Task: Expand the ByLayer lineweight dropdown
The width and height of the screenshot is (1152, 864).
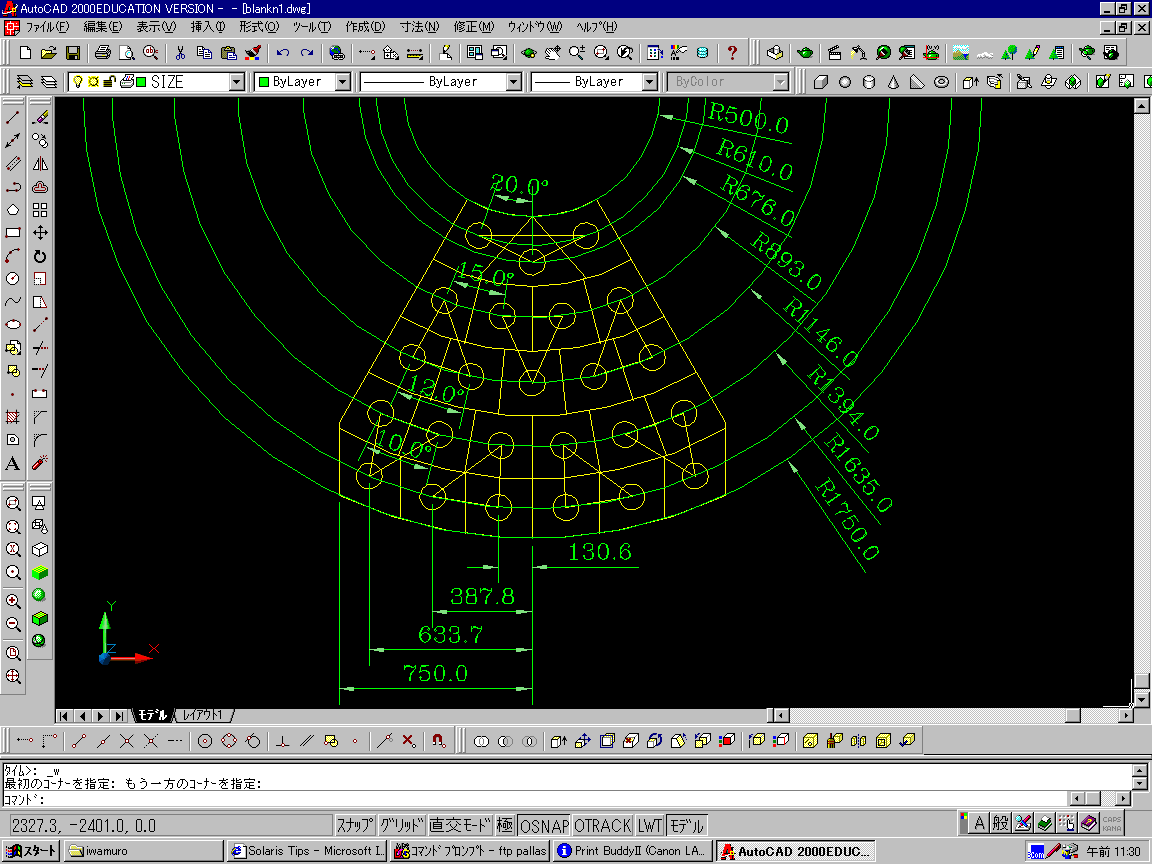Action: (649, 82)
